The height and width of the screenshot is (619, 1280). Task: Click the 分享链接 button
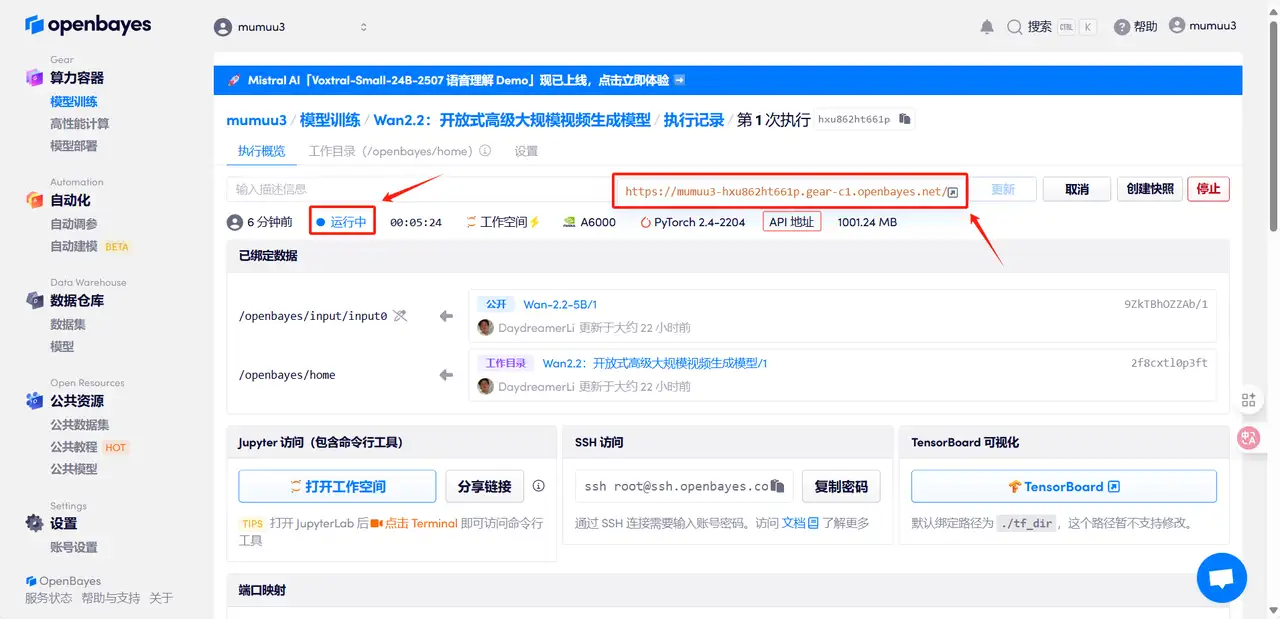pyautogui.click(x=485, y=486)
